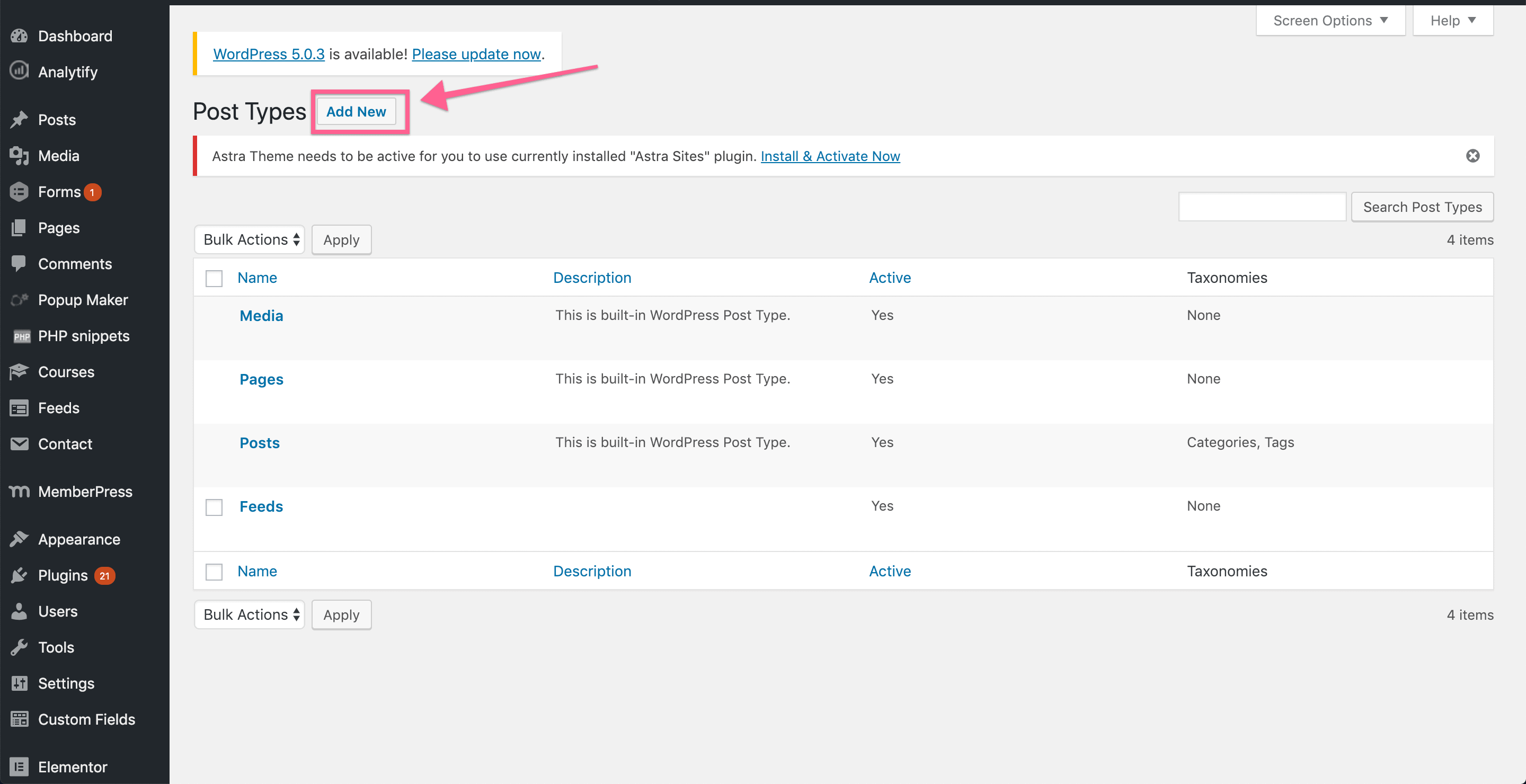Click the top Apply button
The width and height of the screenshot is (1526, 784).
[x=341, y=240]
